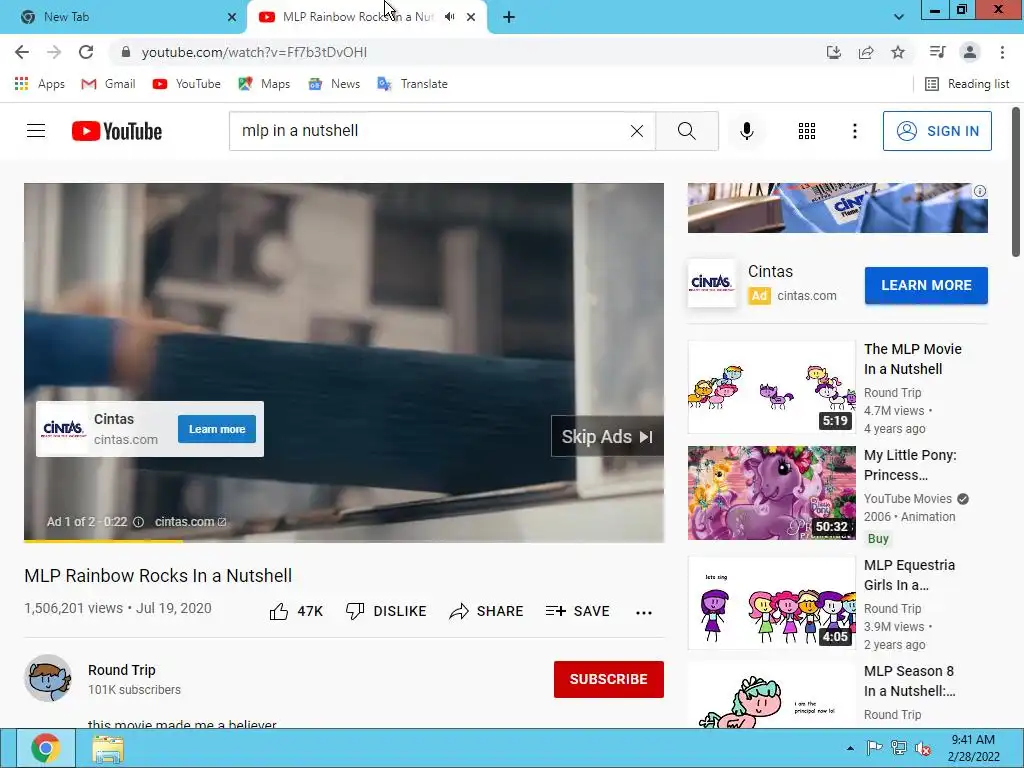This screenshot has height=768, width=1024.
Task: Open the Apps bookmark
Action: (39, 84)
